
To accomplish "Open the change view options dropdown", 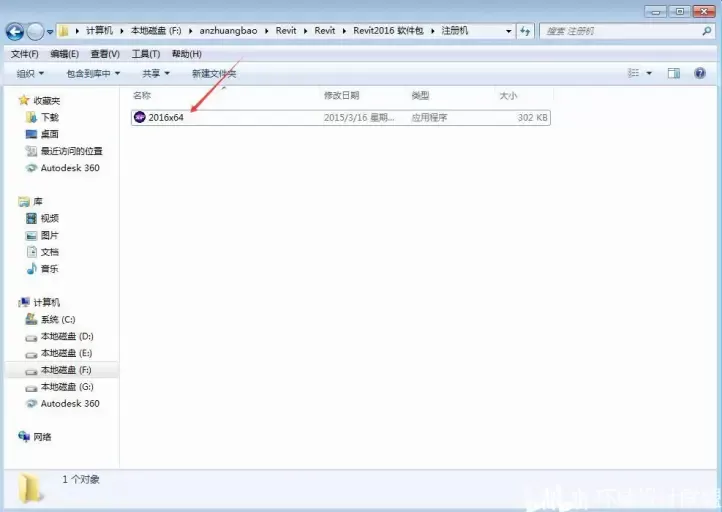I will tap(649, 73).
